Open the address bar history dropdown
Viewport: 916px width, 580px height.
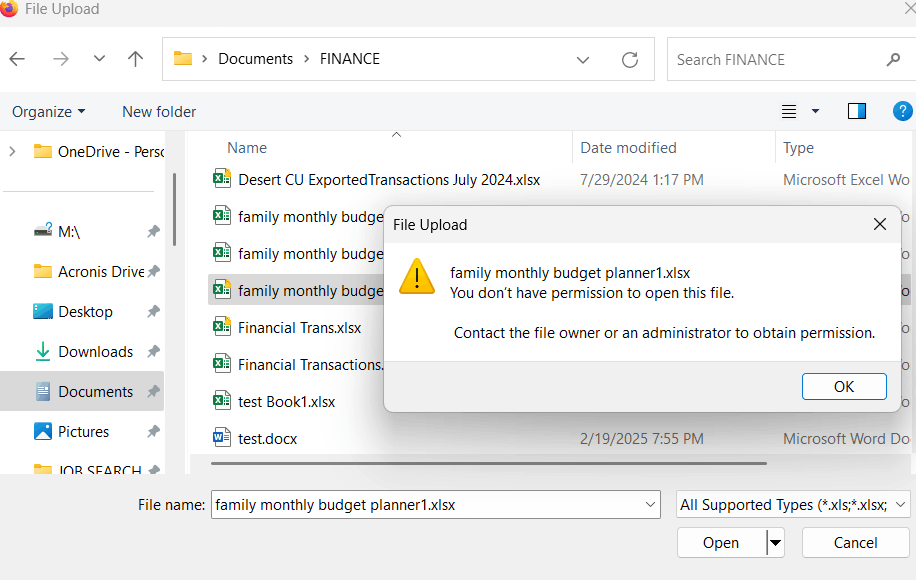[583, 59]
